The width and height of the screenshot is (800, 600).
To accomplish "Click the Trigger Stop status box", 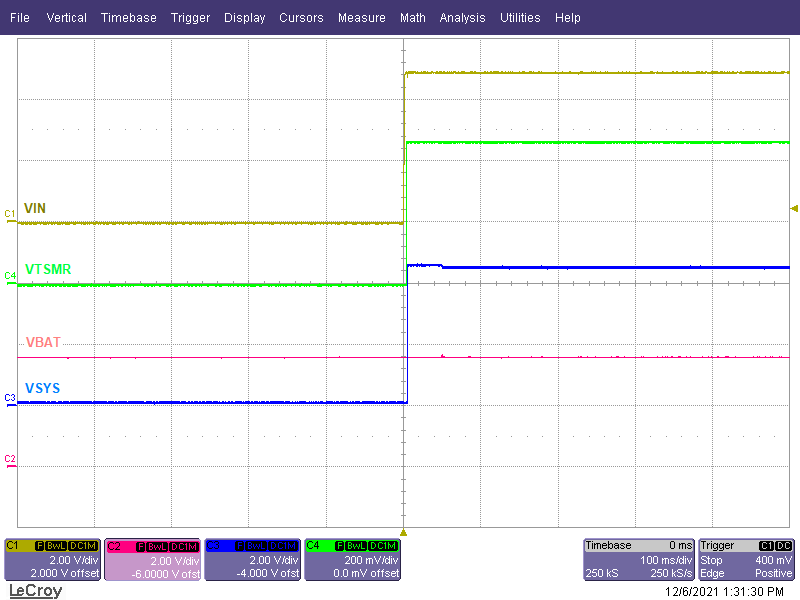I will pos(712,561).
